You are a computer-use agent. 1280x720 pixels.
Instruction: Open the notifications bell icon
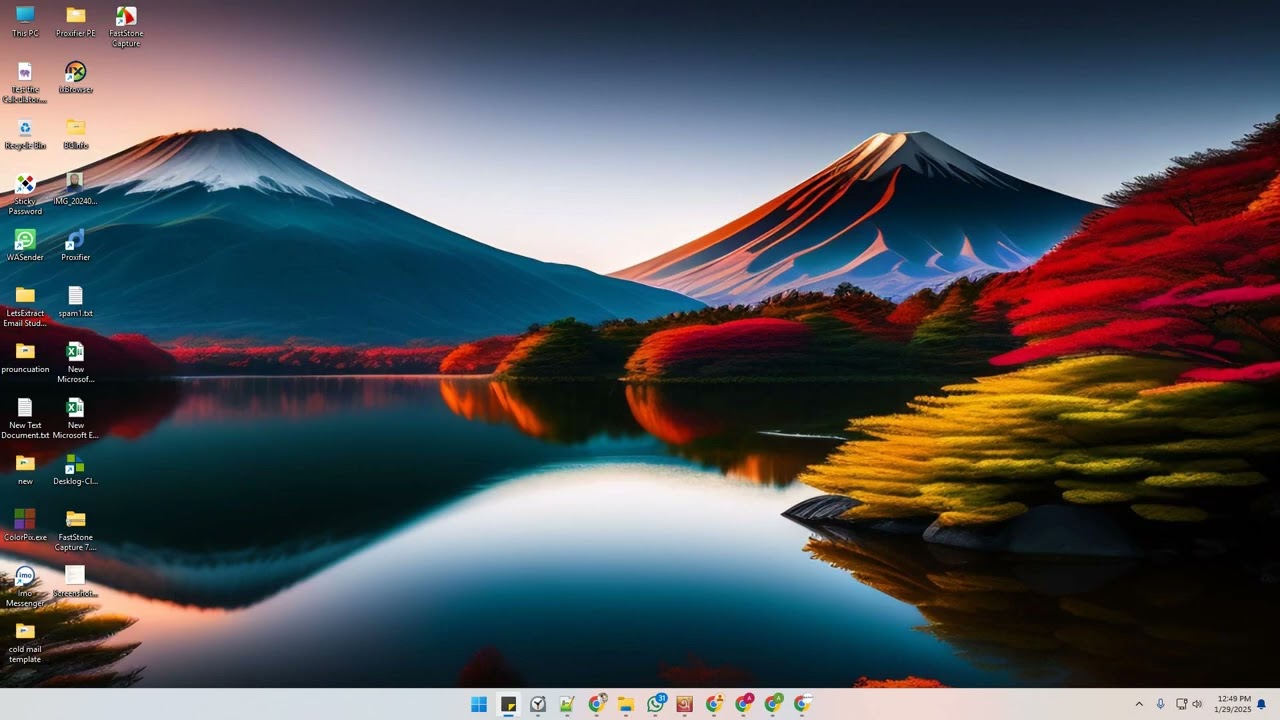[1261, 704]
